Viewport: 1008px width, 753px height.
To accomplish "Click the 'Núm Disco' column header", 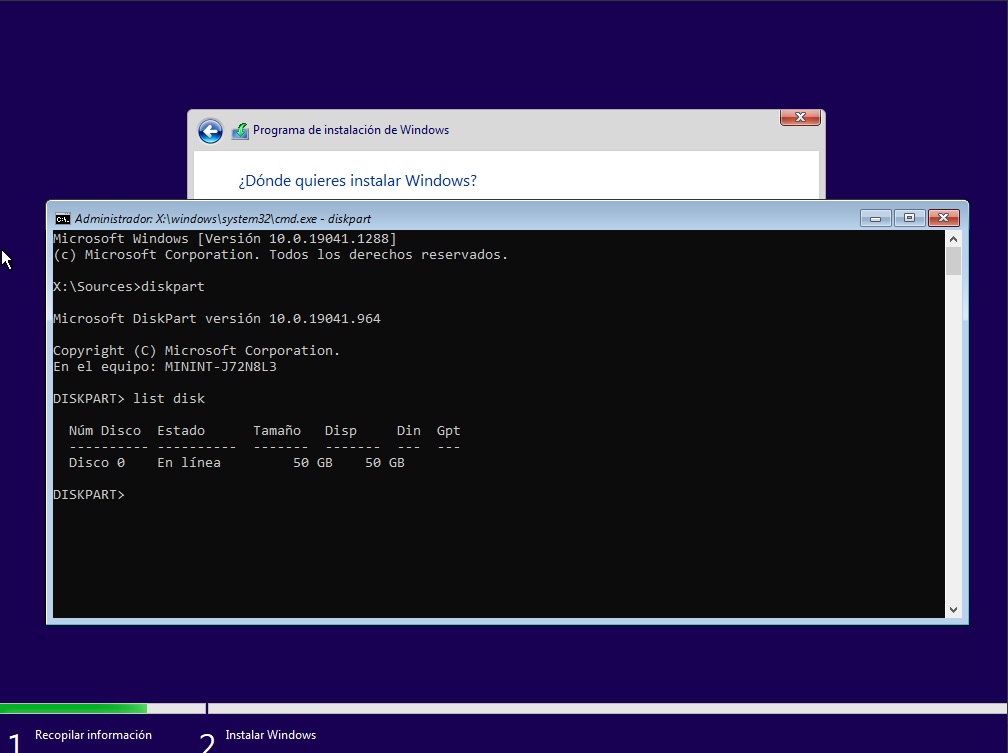I will pyautogui.click(x=105, y=431).
